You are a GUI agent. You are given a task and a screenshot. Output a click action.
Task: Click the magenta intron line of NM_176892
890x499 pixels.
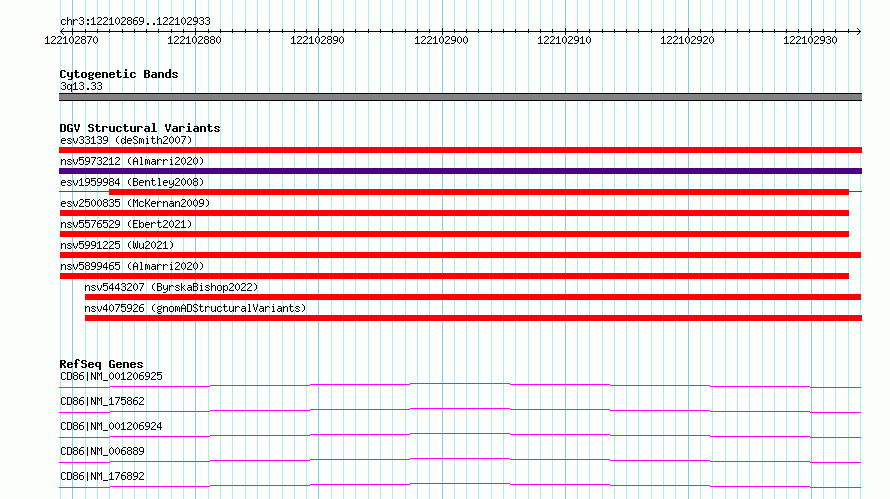pyautogui.click(x=460, y=484)
